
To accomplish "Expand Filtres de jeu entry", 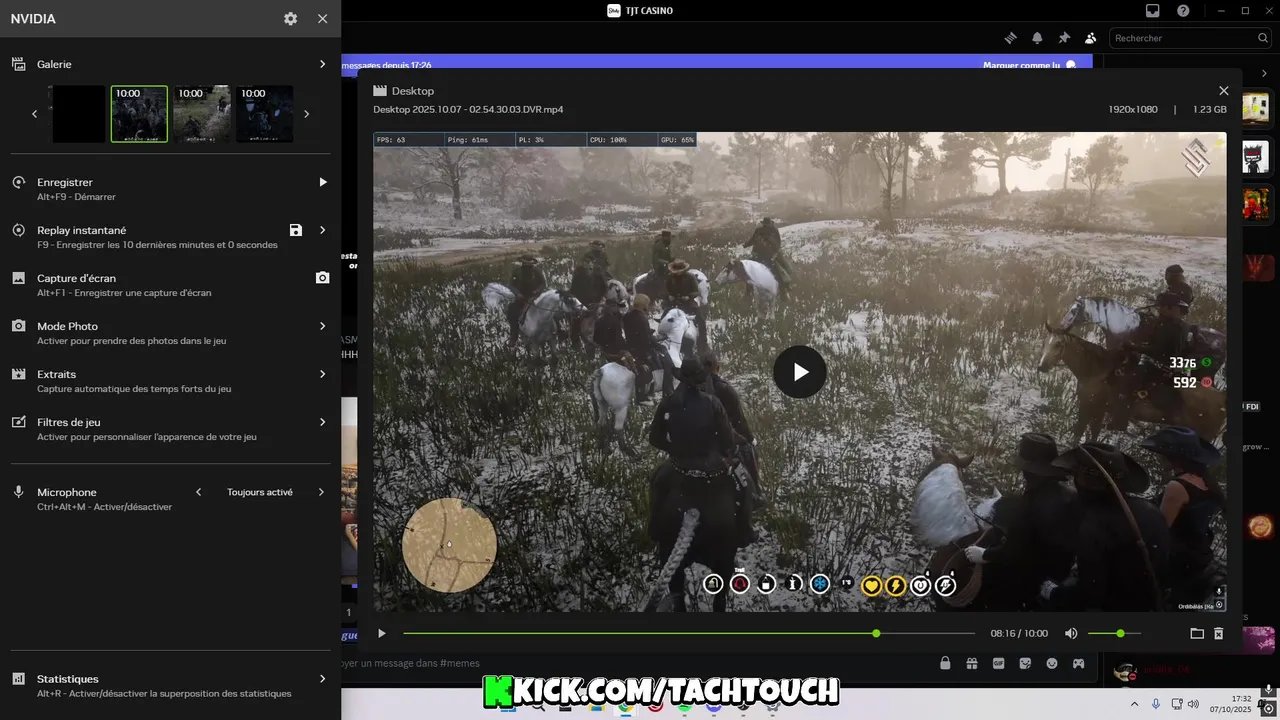I will coord(322,422).
